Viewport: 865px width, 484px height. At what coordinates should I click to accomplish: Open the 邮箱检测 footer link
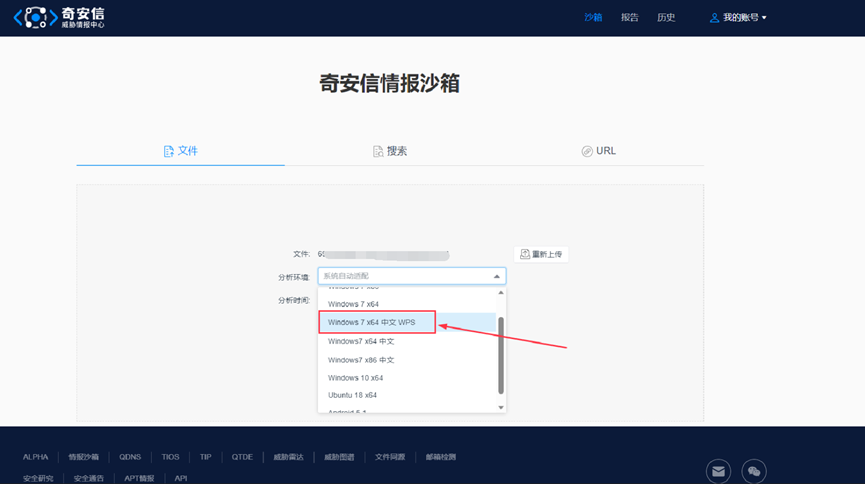441,457
